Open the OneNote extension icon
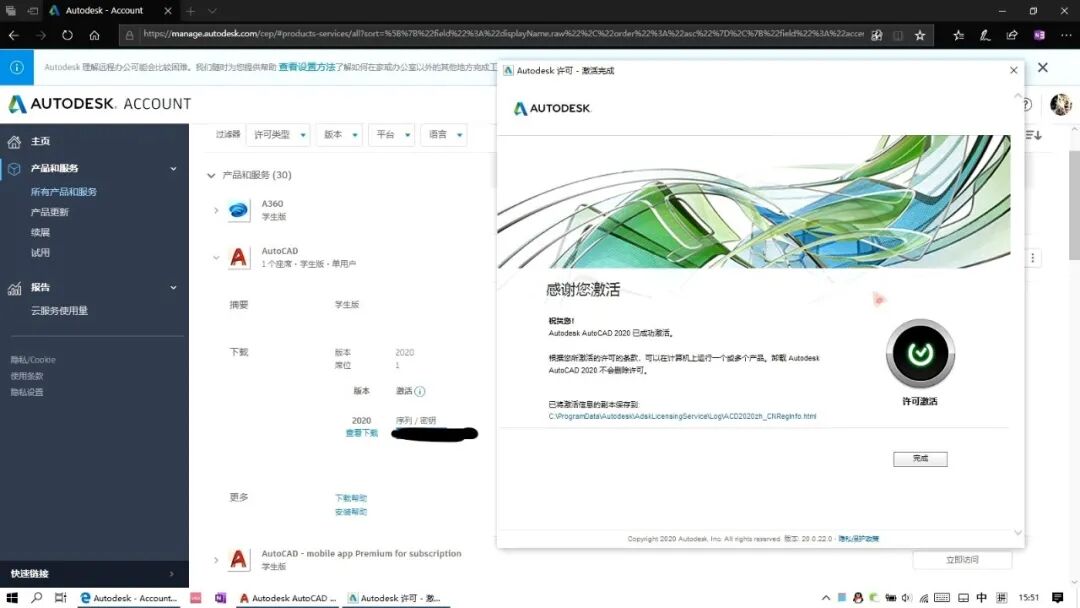 [x=1039, y=35]
